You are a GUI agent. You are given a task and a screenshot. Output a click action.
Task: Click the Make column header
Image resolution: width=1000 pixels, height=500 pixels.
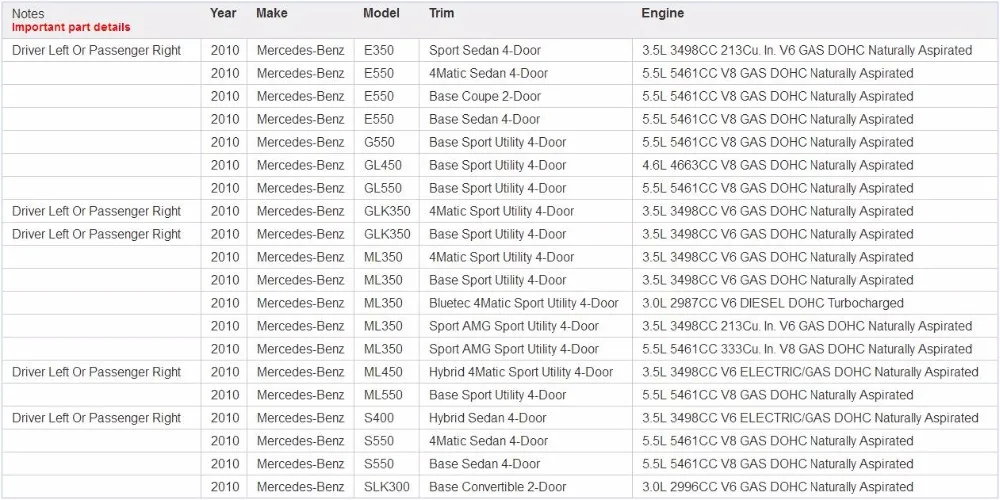(x=272, y=13)
